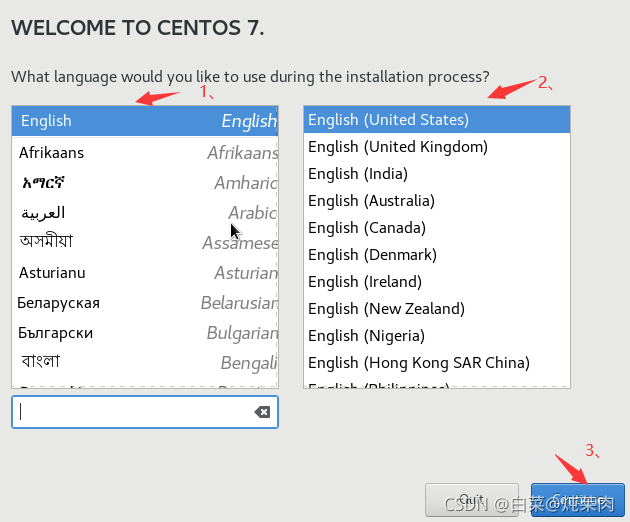630x522 pixels.
Task: Select the Amharic language row
Action: (x=145, y=183)
